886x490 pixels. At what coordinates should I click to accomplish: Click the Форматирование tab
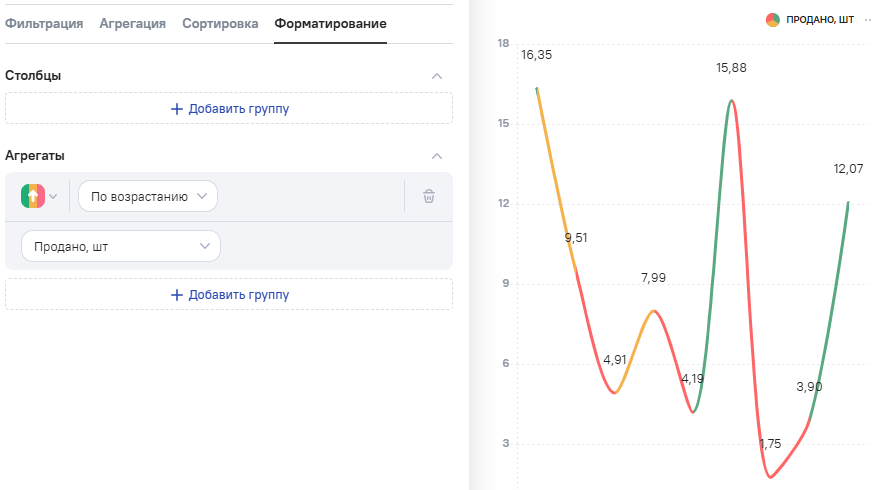(x=330, y=23)
